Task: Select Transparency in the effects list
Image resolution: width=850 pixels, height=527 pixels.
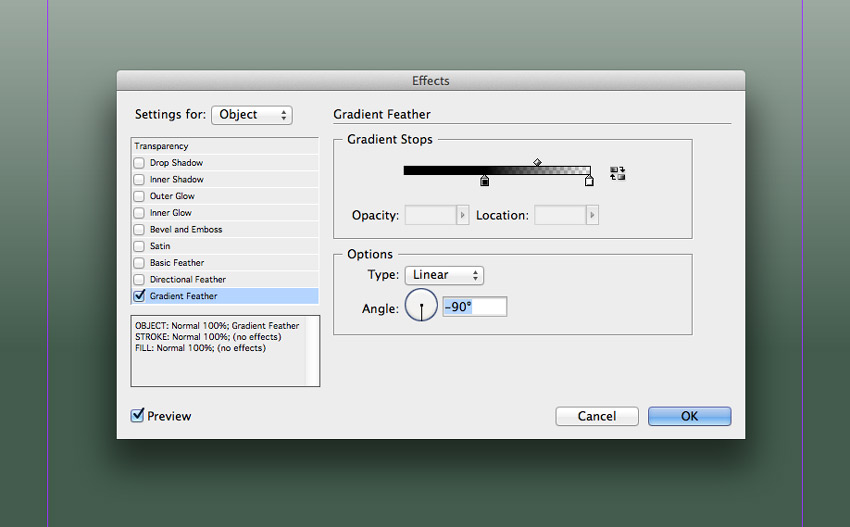Action: (162, 146)
